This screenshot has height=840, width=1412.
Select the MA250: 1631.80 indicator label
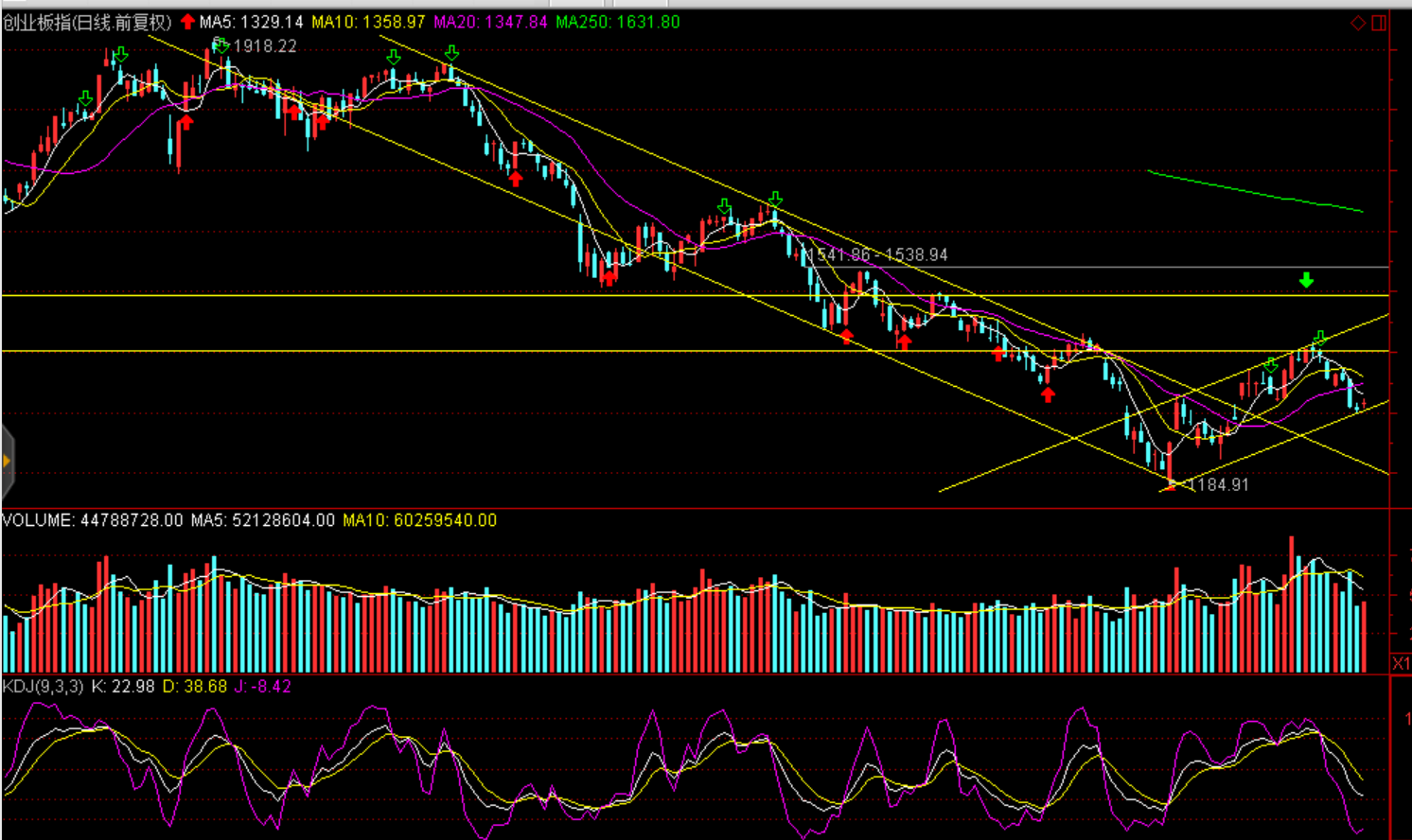click(x=617, y=22)
